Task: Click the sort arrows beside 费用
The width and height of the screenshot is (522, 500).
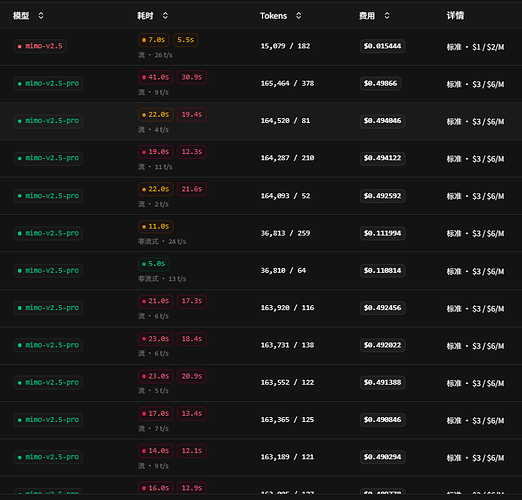Action: [387, 16]
